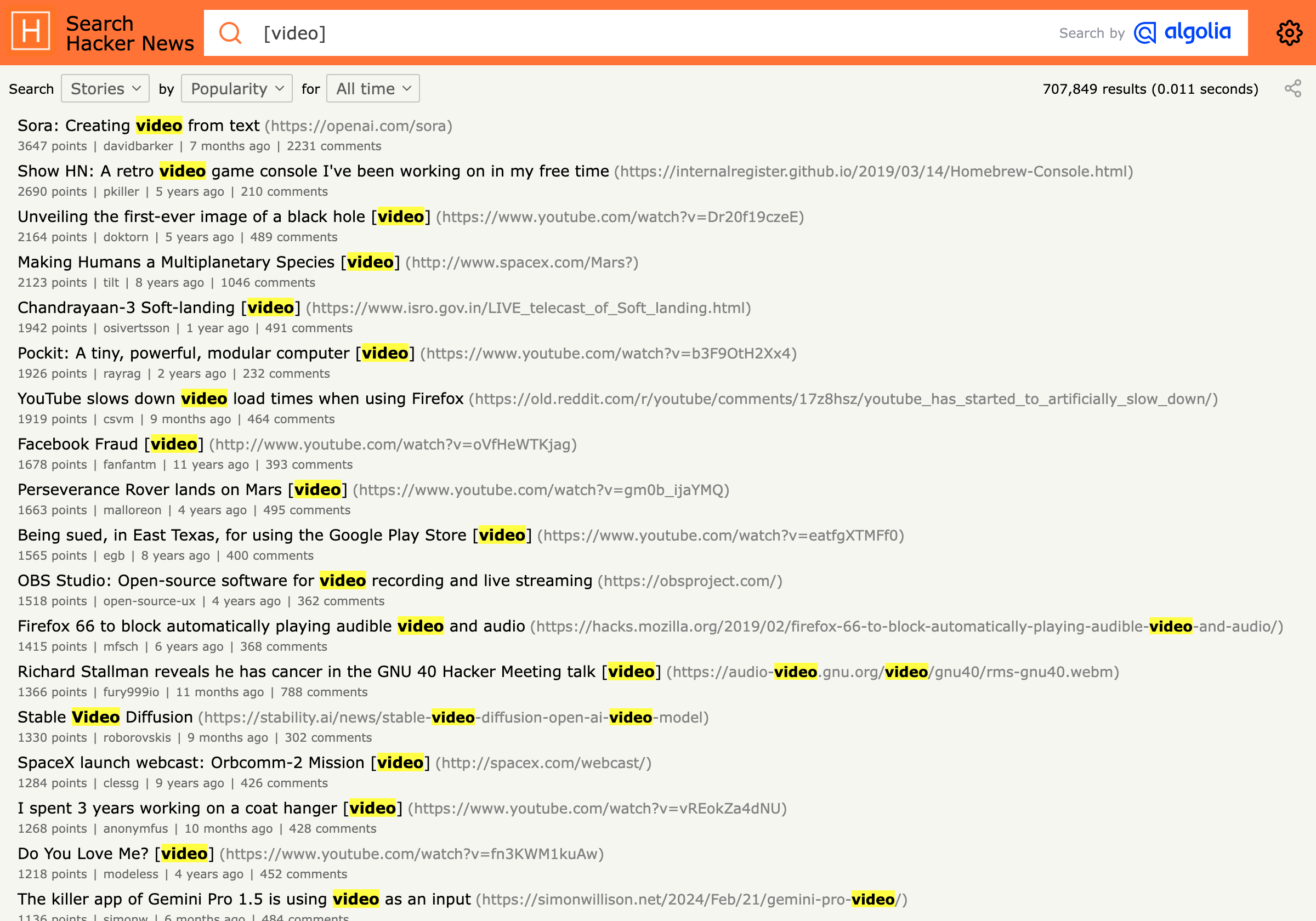This screenshot has height=921, width=1316.
Task: Open Being sued in East Texas story
Action: 275,535
